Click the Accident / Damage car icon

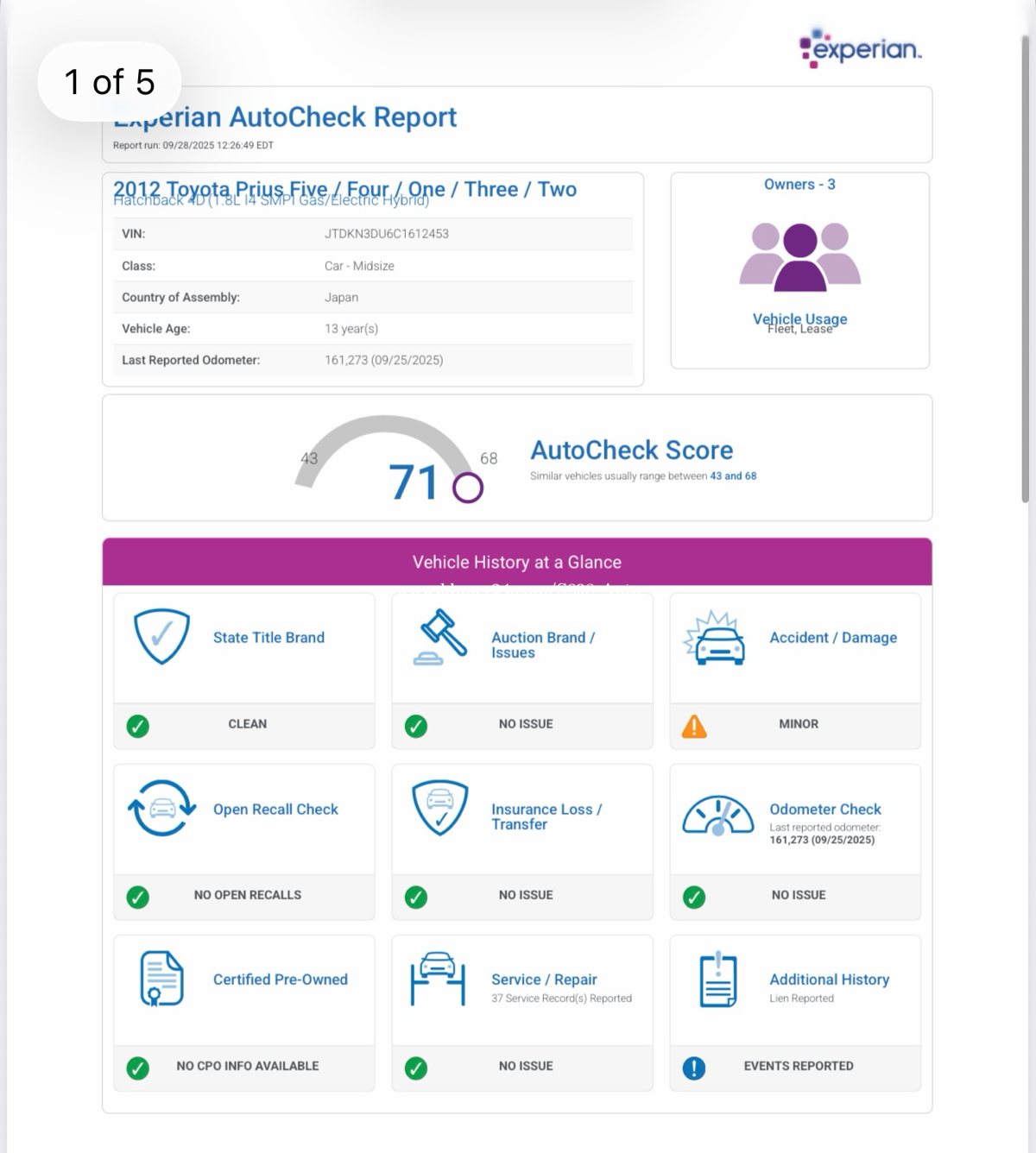[x=714, y=639]
